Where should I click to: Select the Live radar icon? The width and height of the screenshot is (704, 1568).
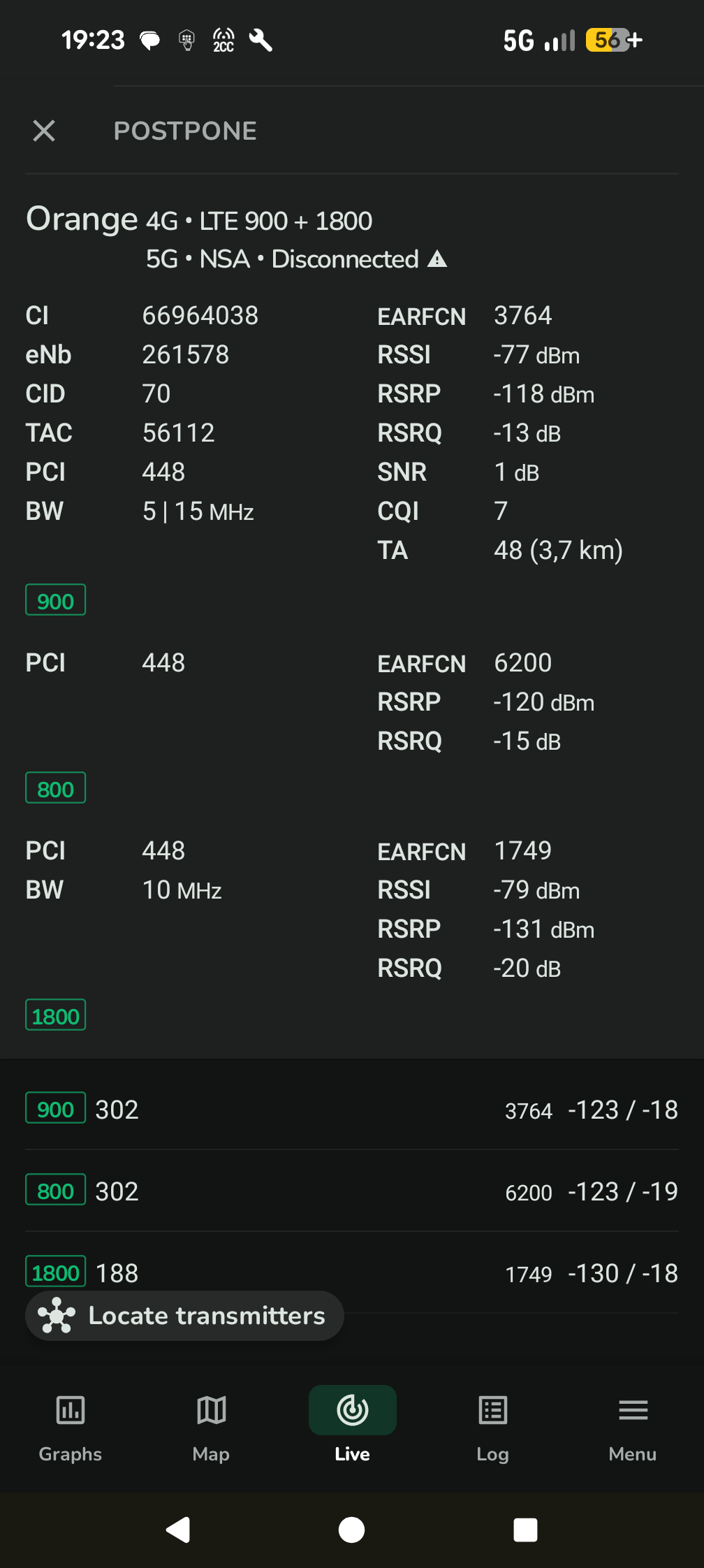pyautogui.click(x=352, y=1410)
